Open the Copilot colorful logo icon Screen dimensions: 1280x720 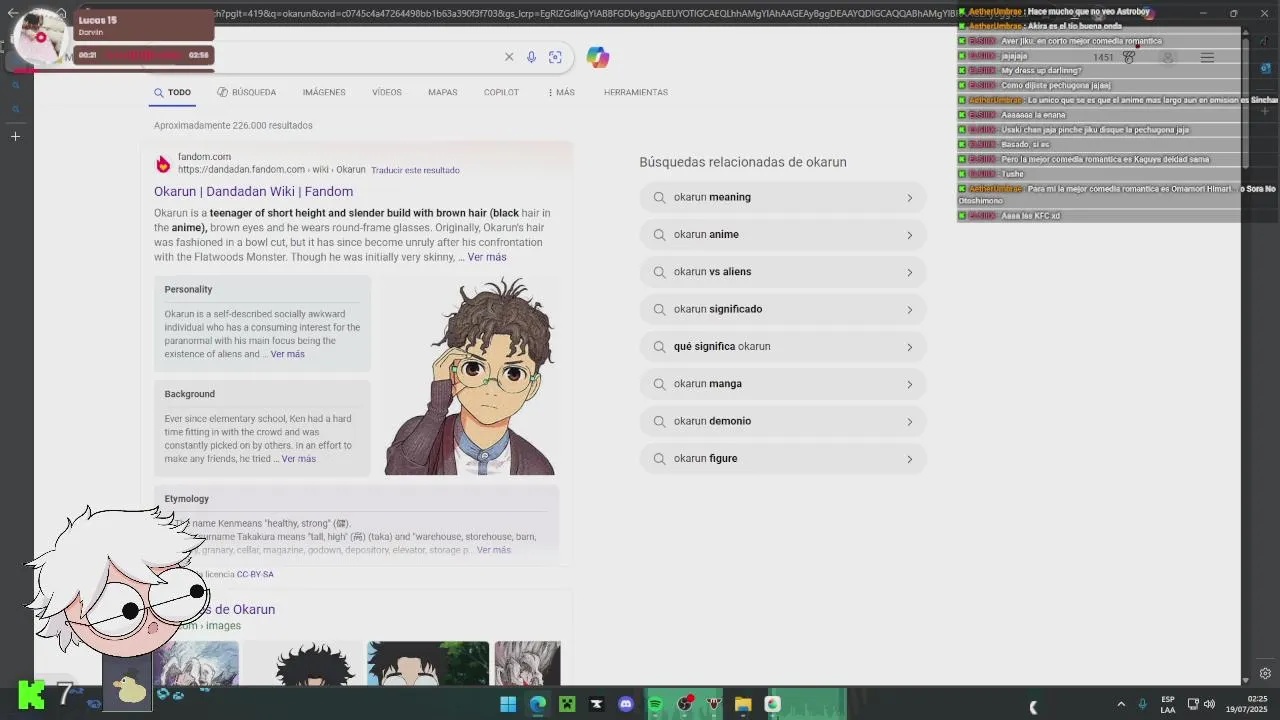point(598,57)
